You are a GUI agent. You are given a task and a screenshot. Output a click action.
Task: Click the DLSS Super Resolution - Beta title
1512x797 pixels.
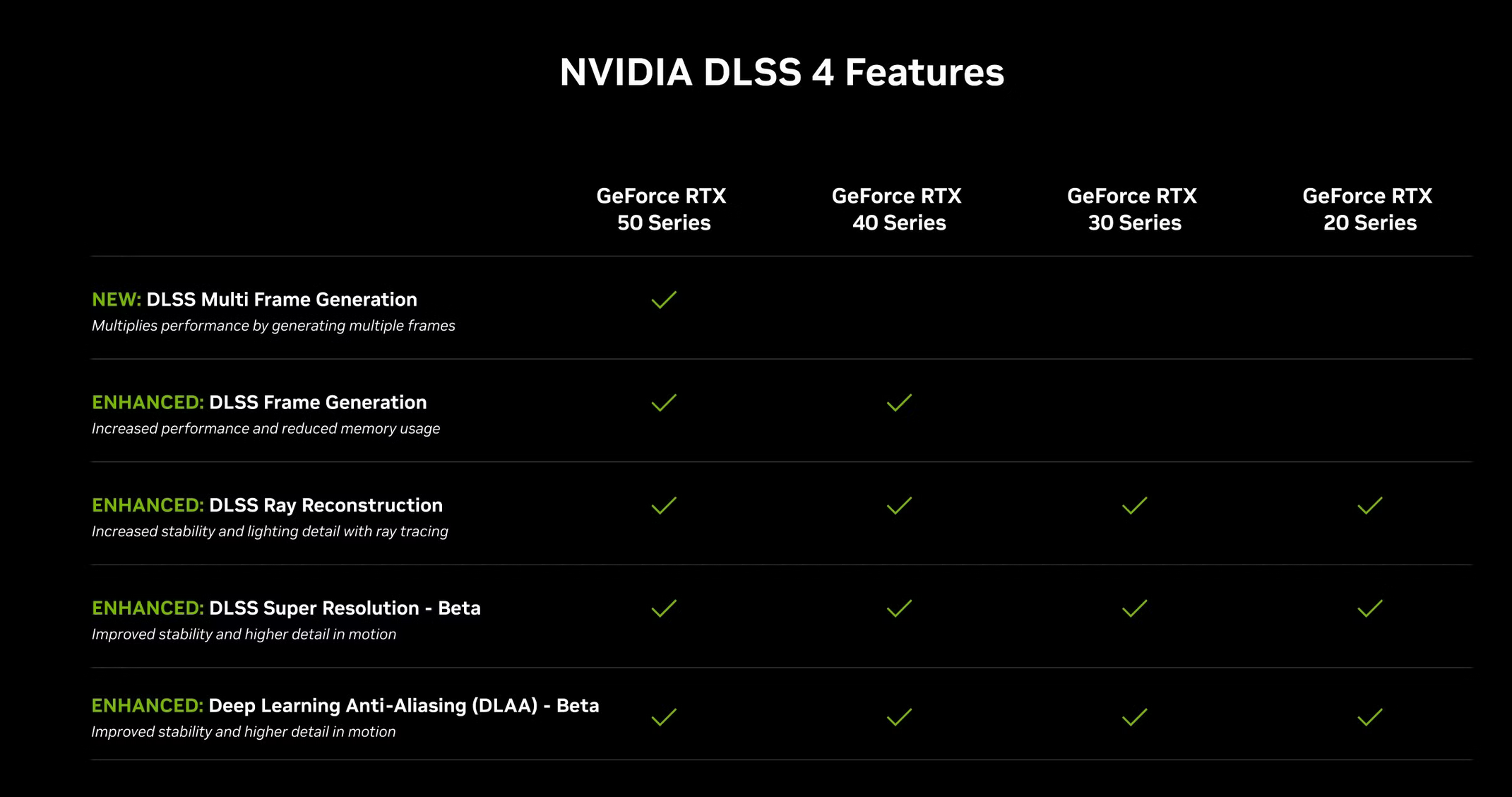(345, 608)
